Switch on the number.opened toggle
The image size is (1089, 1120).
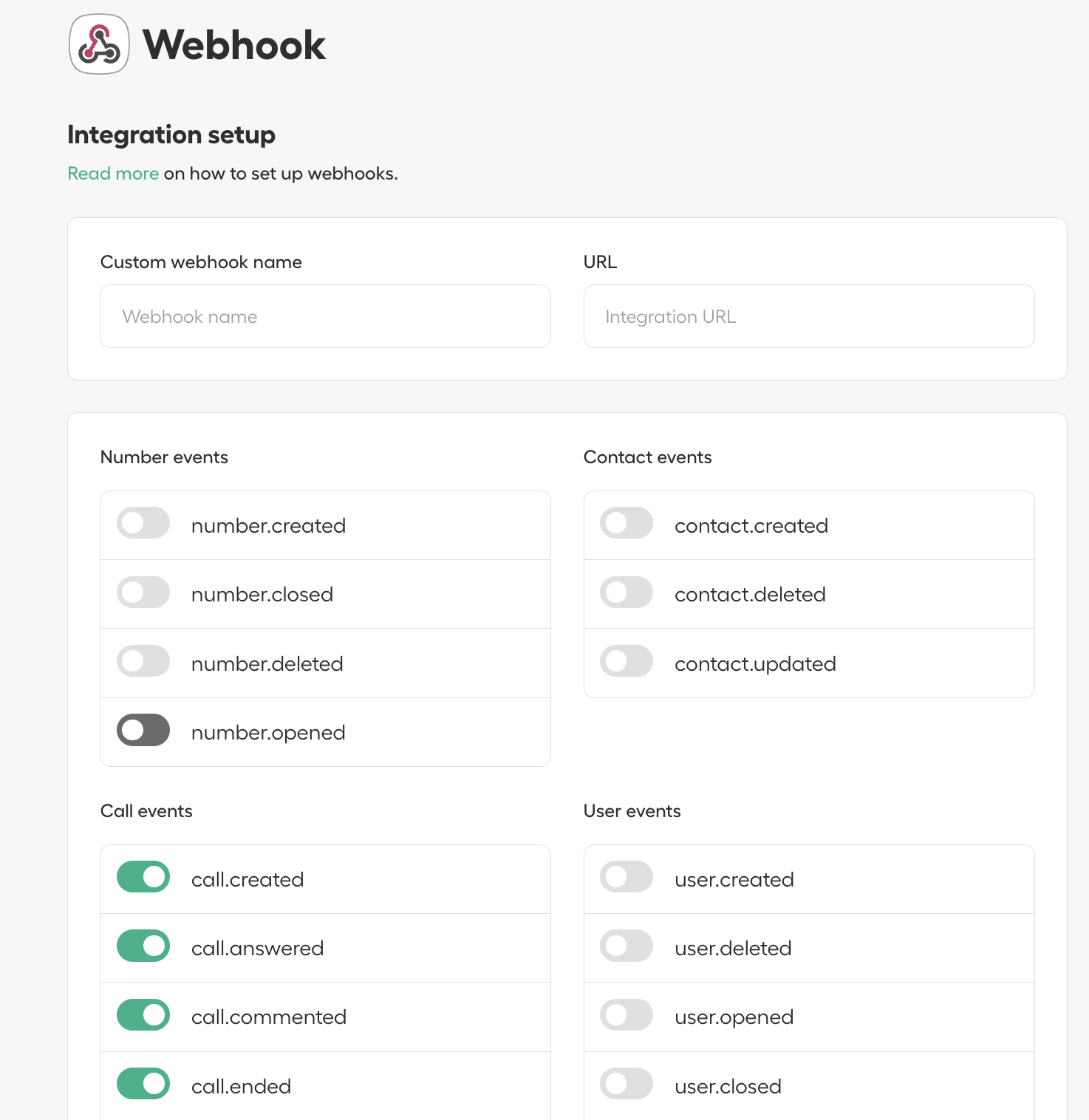coord(143,730)
